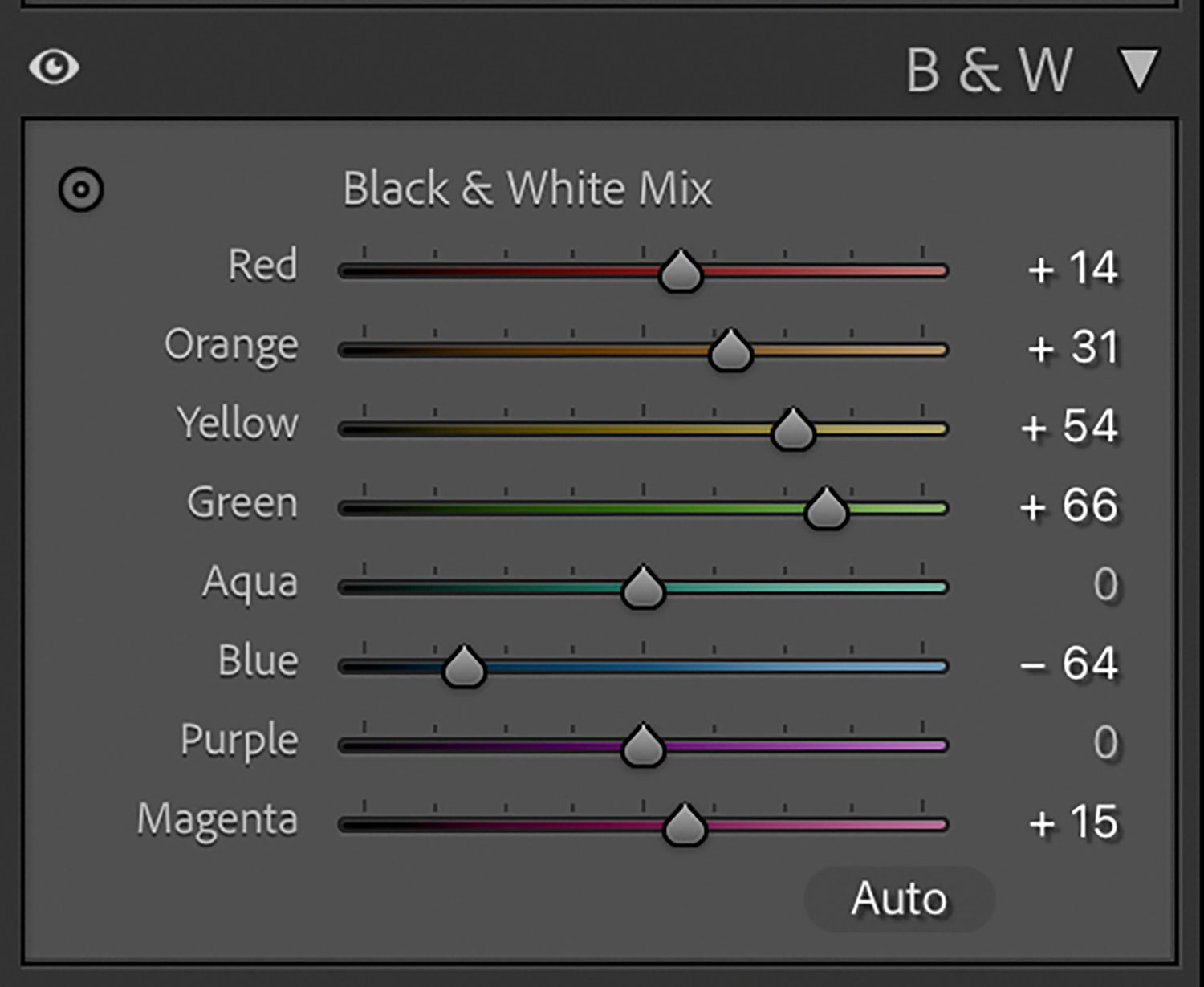Screen dimensions: 1204x987
Task: Select the Magenta value field showing +15
Action: [x=1073, y=822]
